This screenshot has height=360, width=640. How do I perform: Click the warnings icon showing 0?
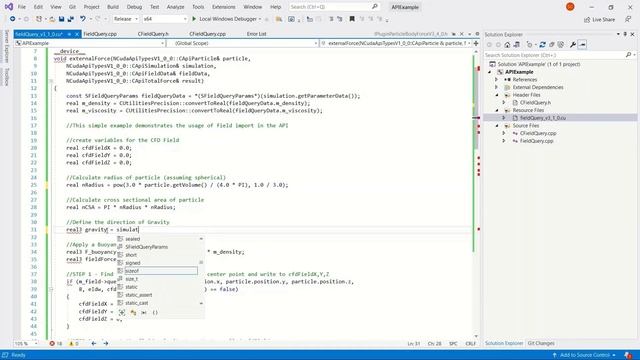71,344
